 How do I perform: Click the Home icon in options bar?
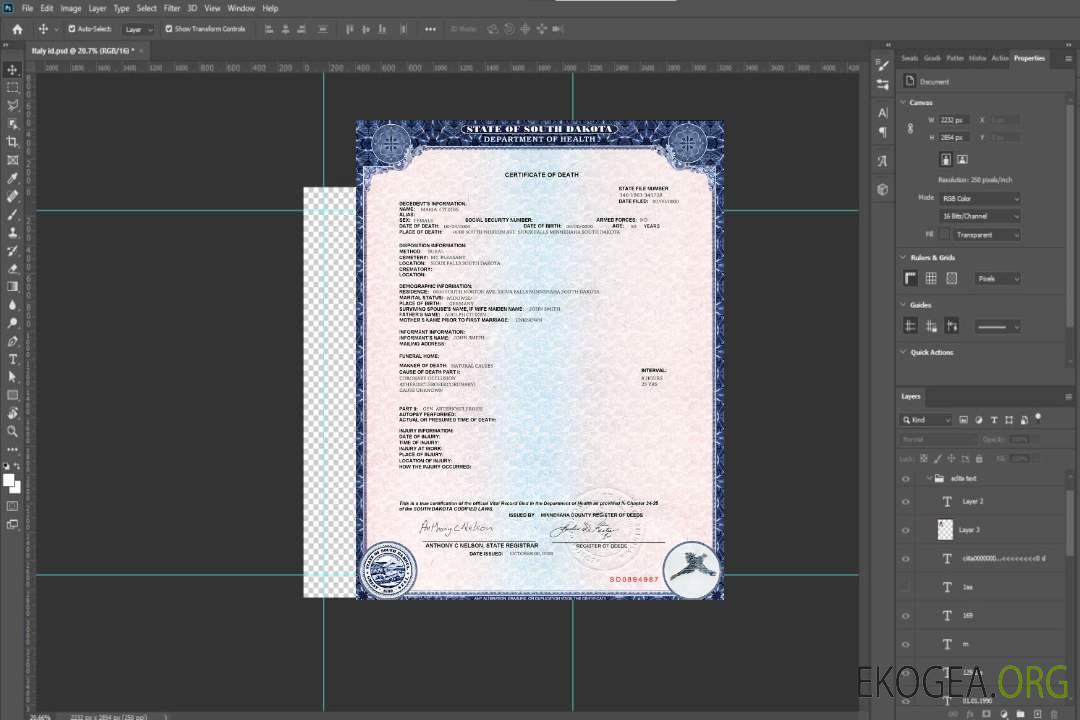point(17,29)
